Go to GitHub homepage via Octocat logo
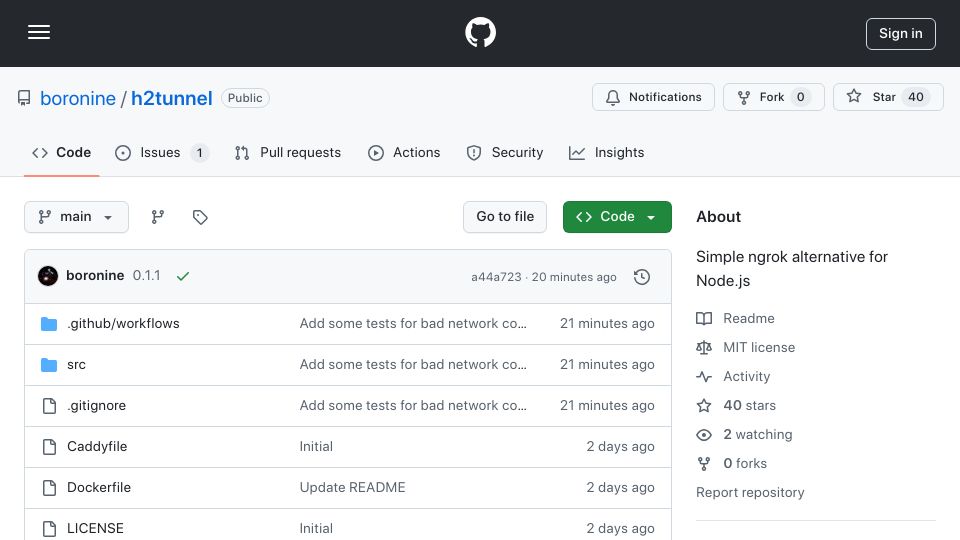This screenshot has width=960, height=540. click(x=480, y=32)
